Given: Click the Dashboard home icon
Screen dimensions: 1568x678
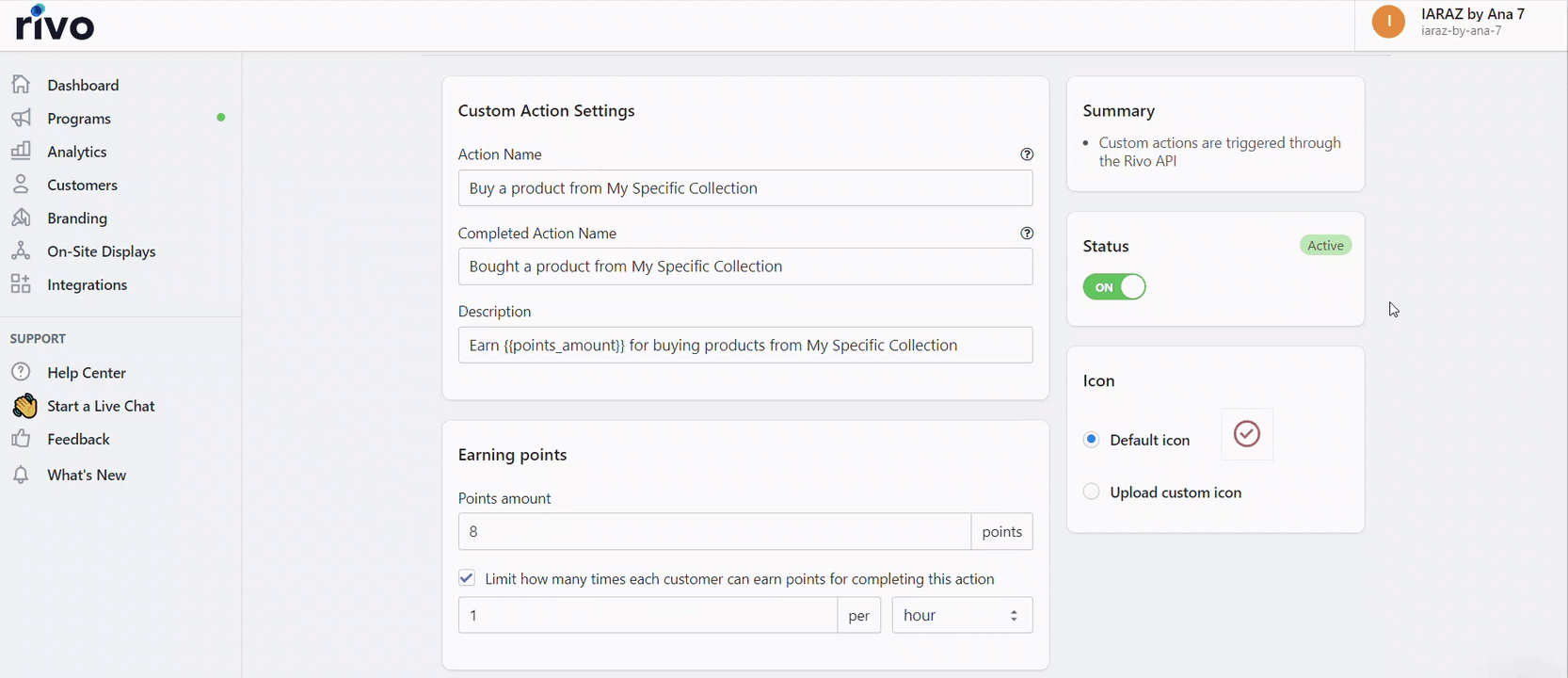Looking at the screenshot, I should [21, 85].
